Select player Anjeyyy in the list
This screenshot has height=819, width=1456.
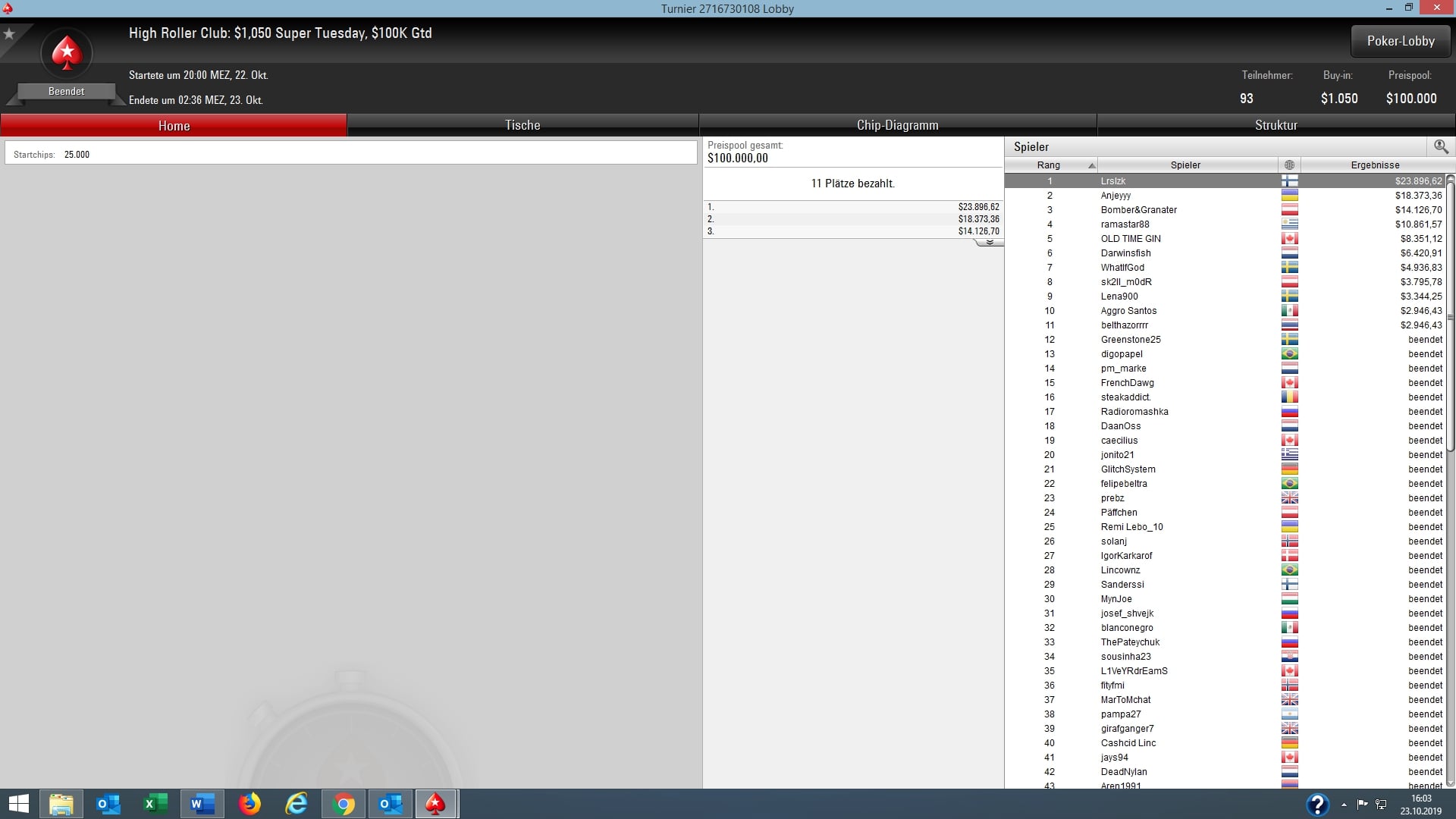(x=1116, y=196)
